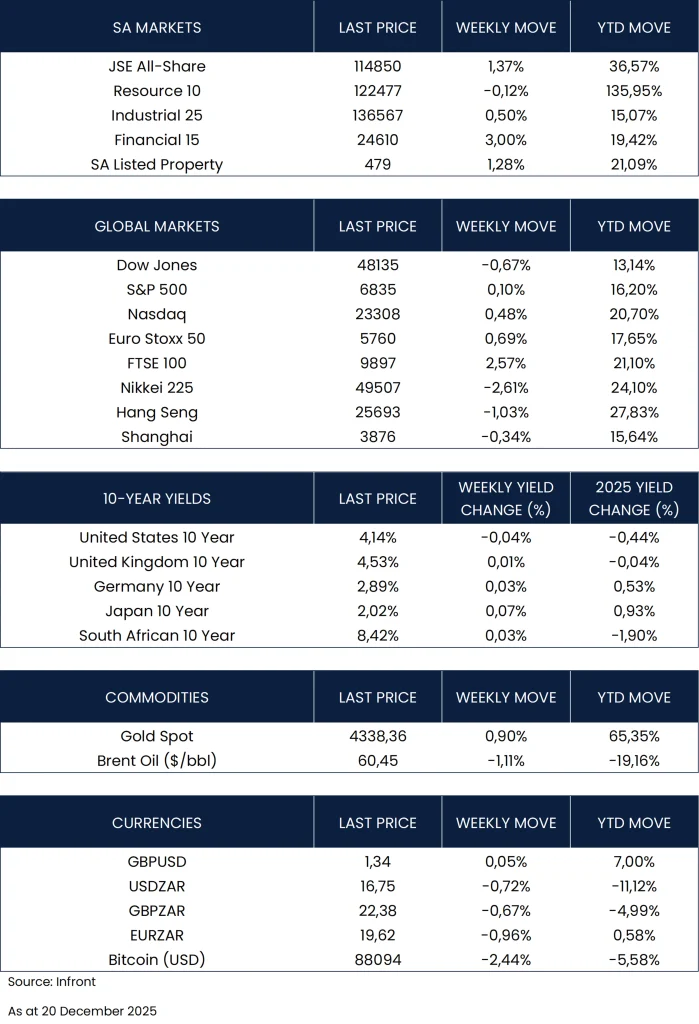699x1024 pixels.
Task: Click the CURRENCIES header cell
Action: tap(156, 823)
